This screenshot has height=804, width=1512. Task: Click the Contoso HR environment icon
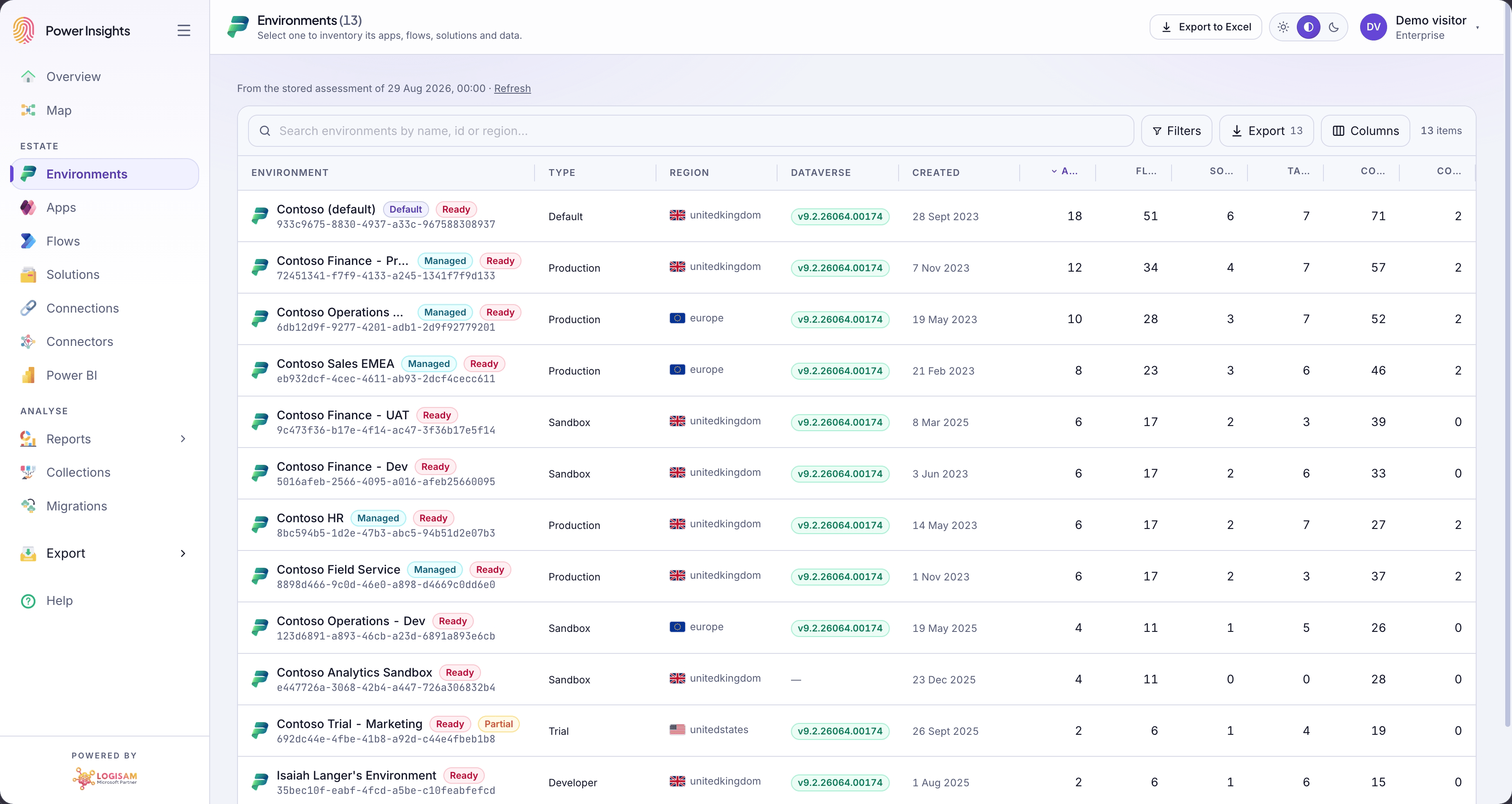pos(259,525)
